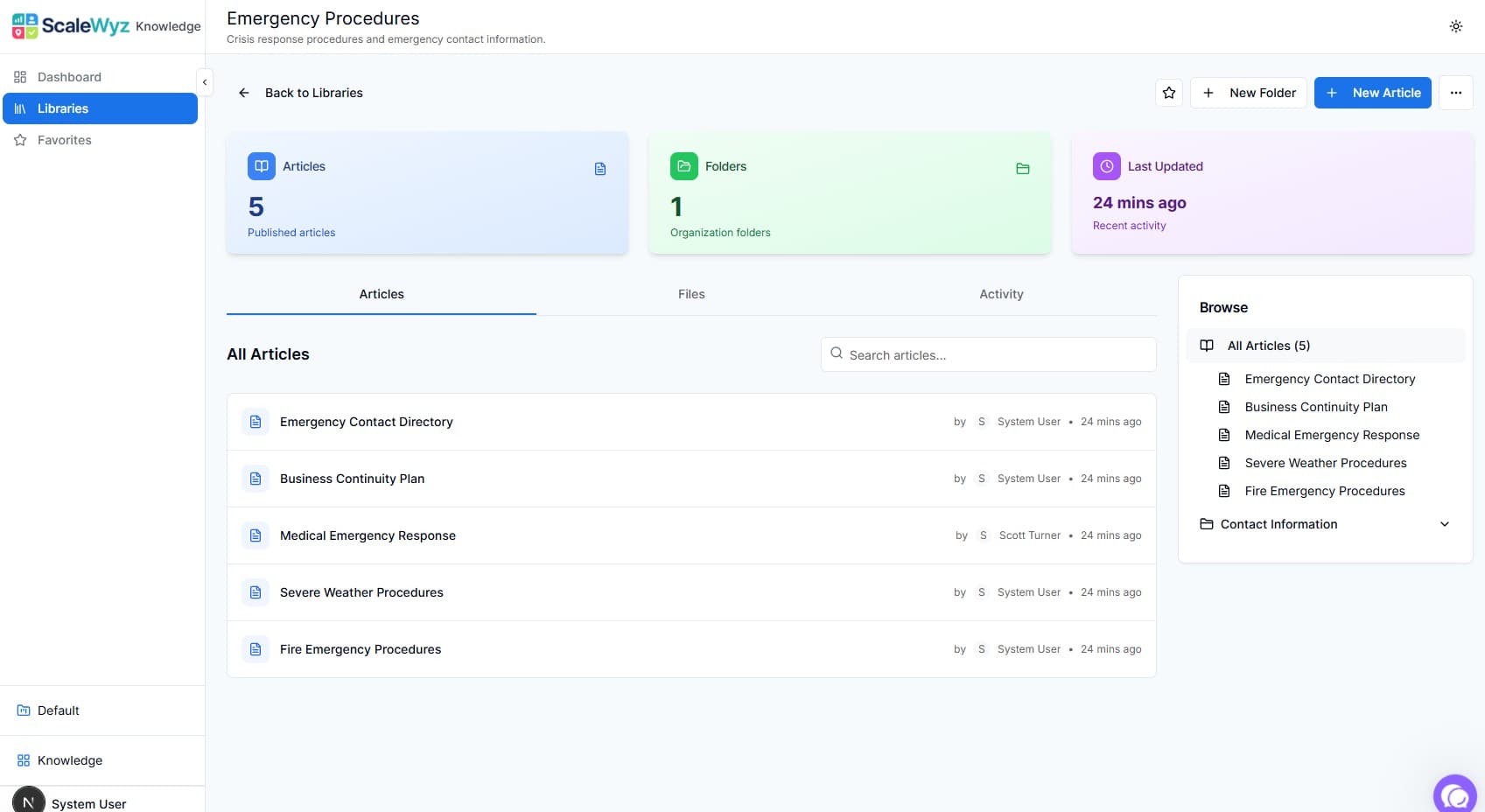Screen dimensions: 1485x812
Task: Click document icon beside Emergency Contact Directory row
Action: [x=256, y=422]
